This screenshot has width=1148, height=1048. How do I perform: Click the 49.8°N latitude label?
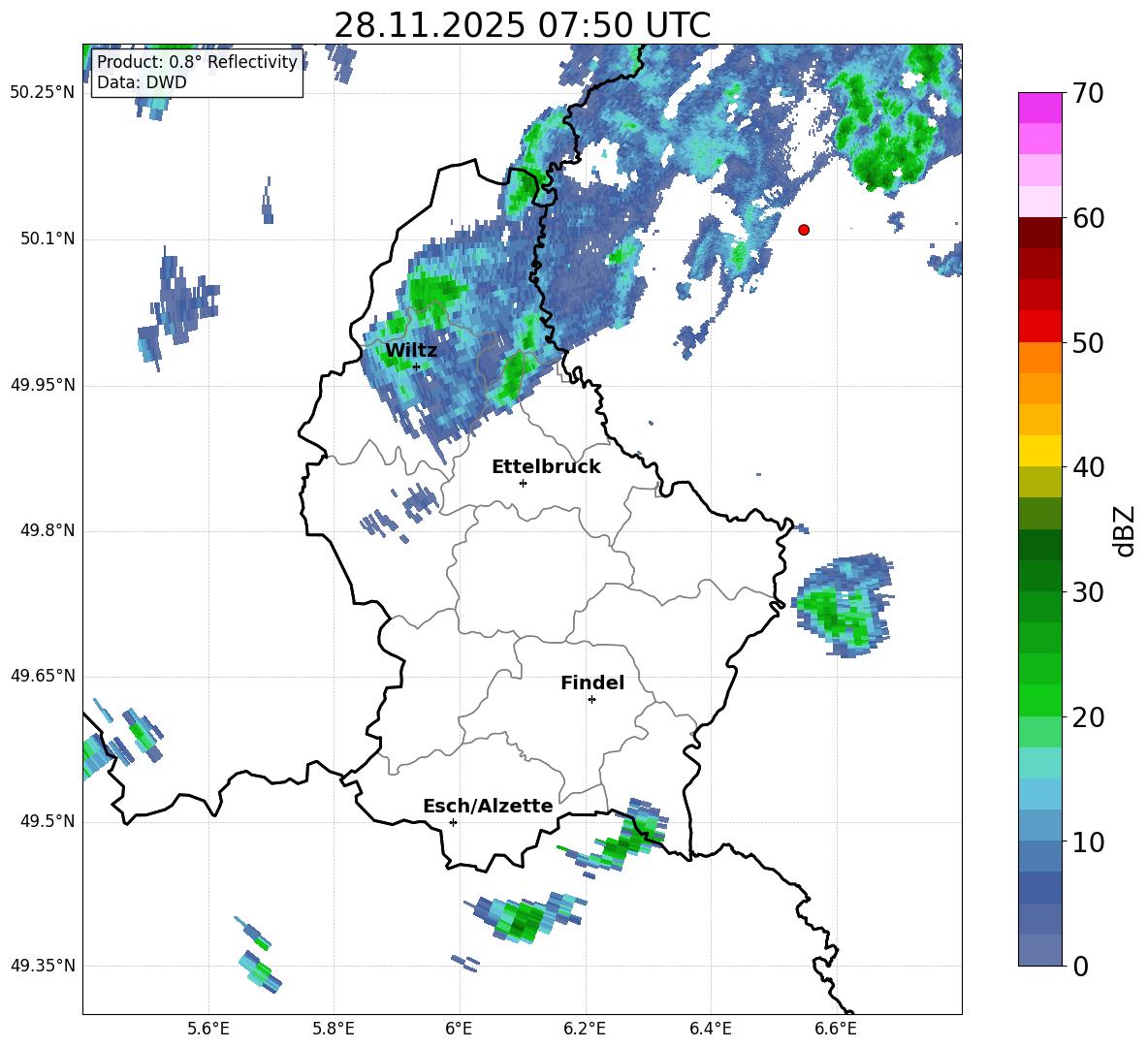(48, 530)
